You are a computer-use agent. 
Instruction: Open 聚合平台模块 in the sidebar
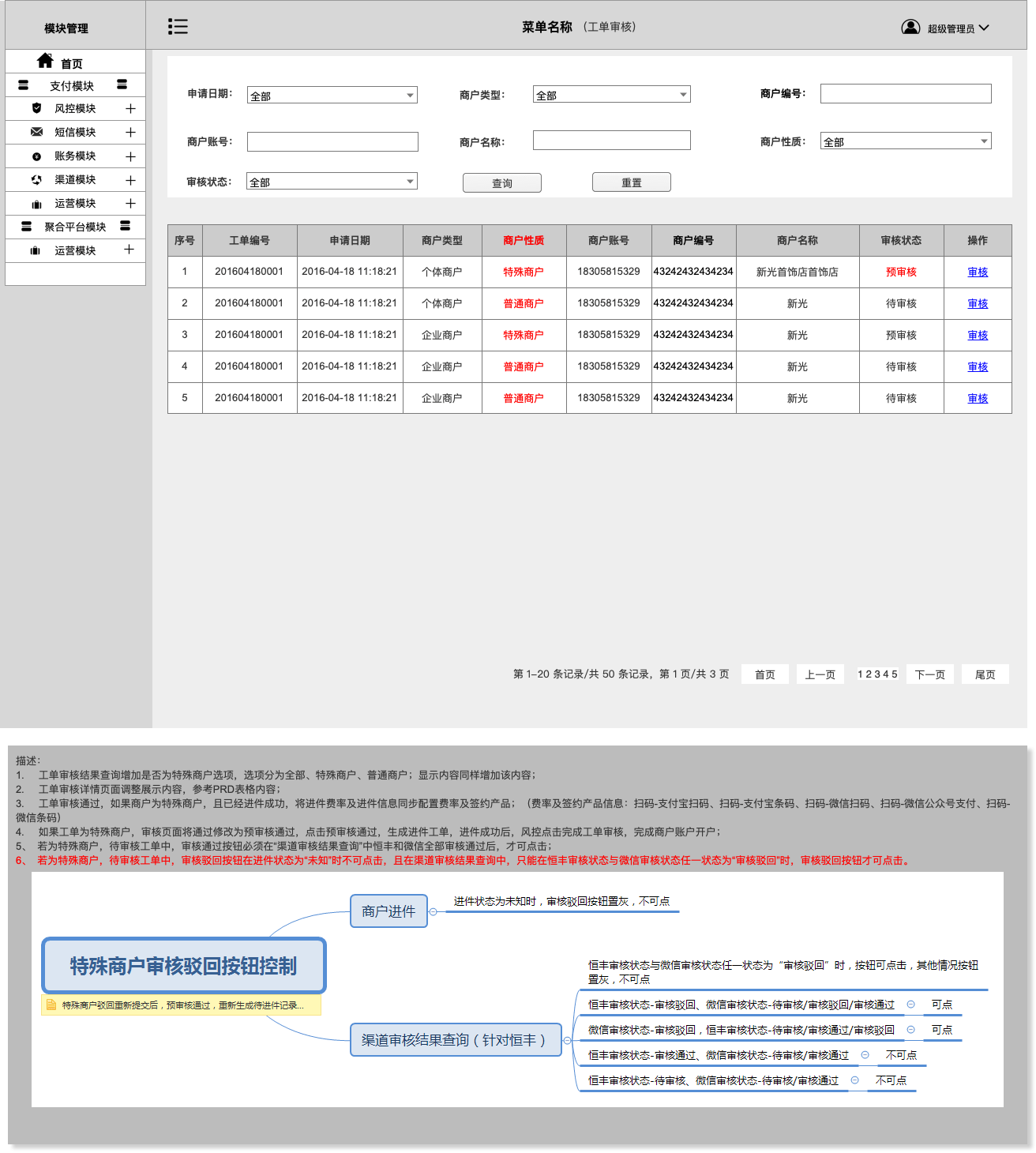(x=75, y=227)
